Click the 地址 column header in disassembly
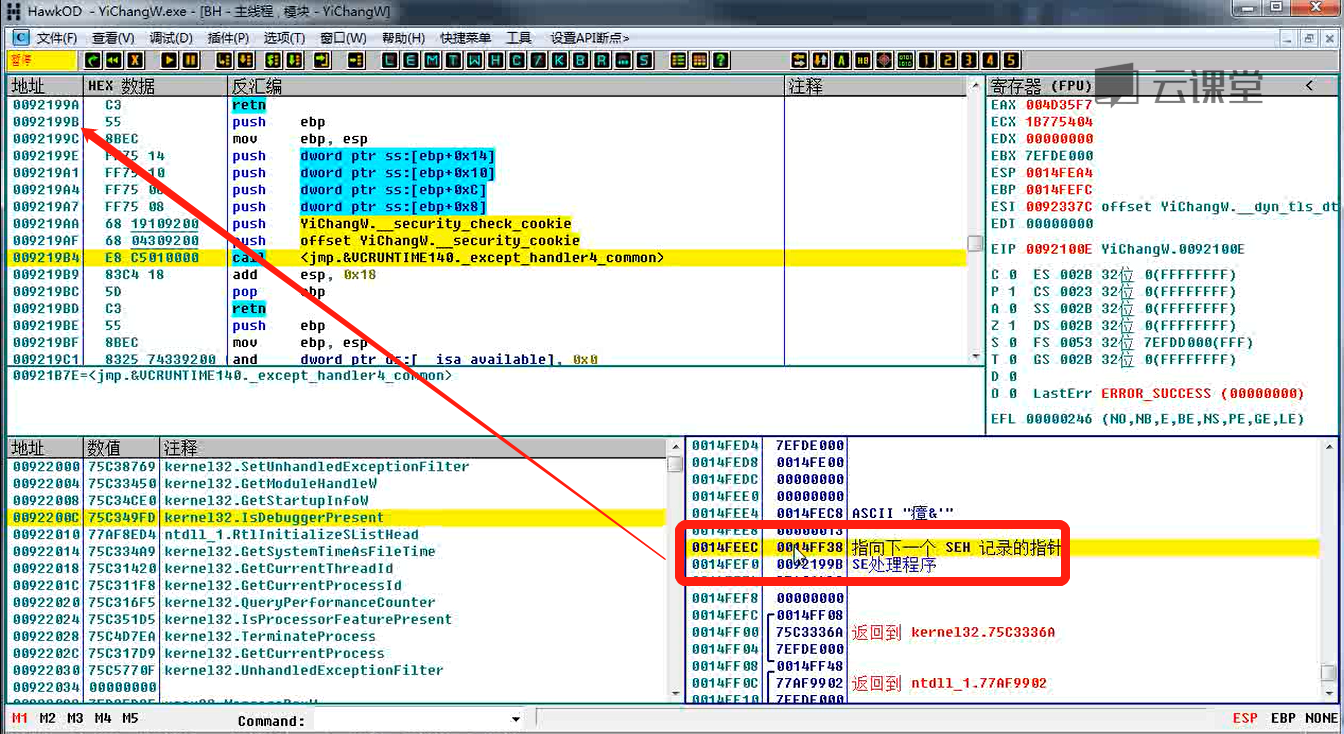The width and height of the screenshot is (1344, 734). (45, 86)
